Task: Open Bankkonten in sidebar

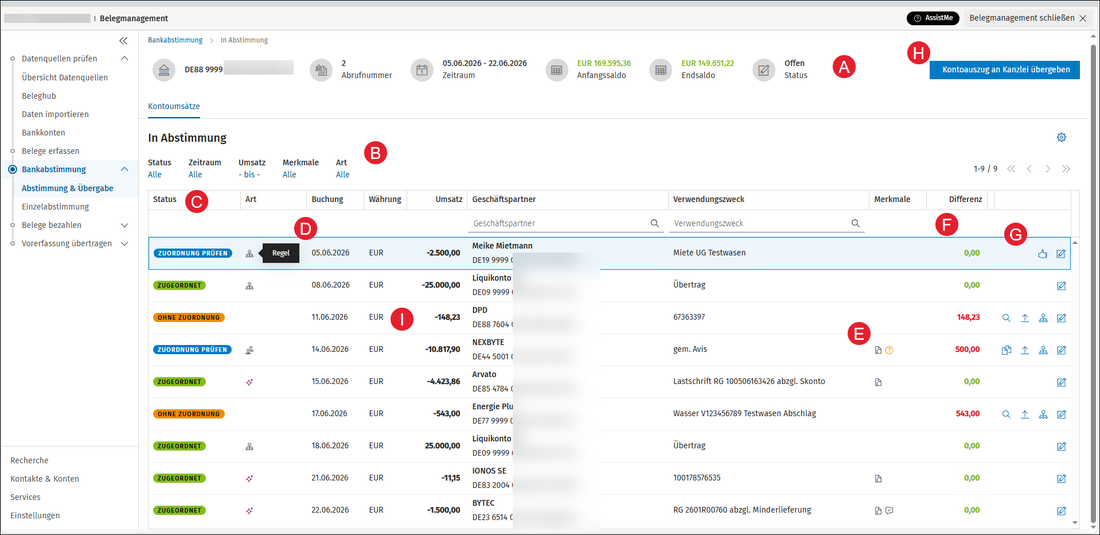Action: [43, 132]
